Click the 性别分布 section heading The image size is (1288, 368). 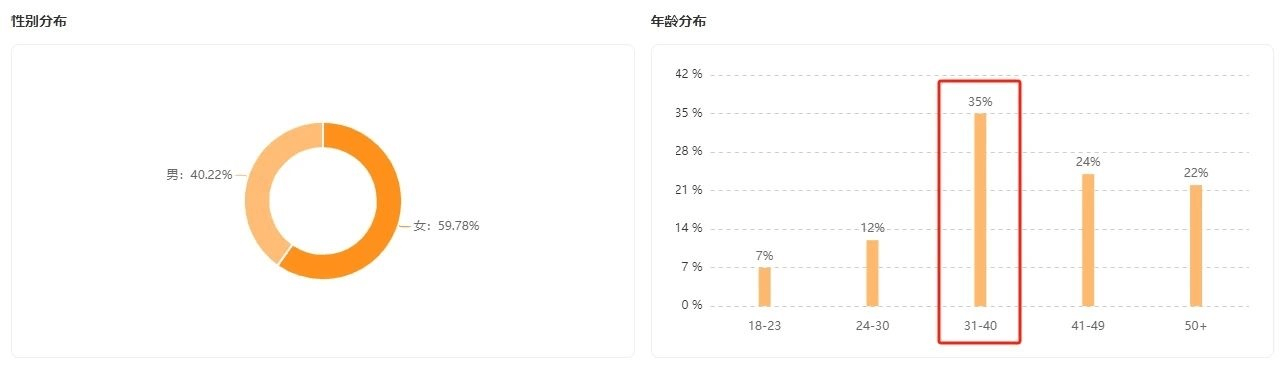point(39,22)
